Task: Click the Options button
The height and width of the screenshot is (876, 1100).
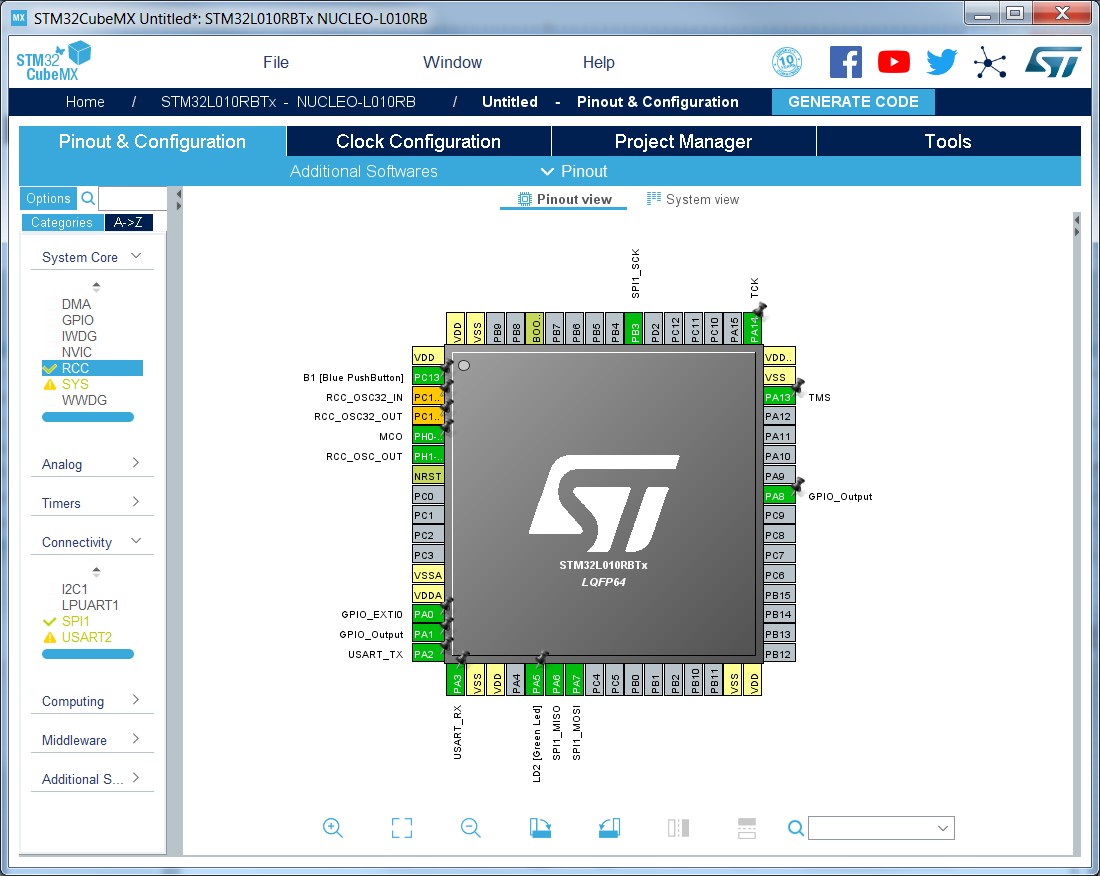Action: [x=48, y=198]
